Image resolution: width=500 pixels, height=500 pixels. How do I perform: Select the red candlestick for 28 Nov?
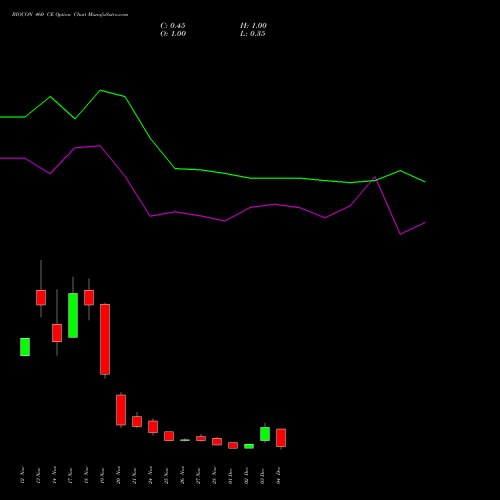(x=217, y=442)
